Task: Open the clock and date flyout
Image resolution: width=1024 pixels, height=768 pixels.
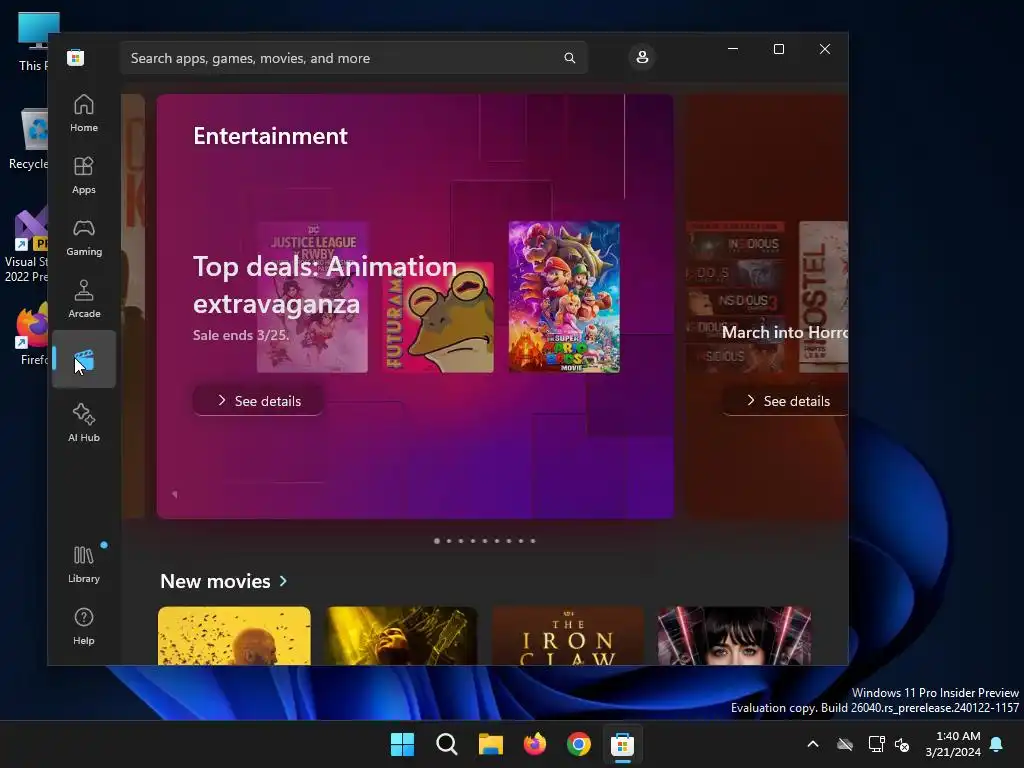Action: 953,744
